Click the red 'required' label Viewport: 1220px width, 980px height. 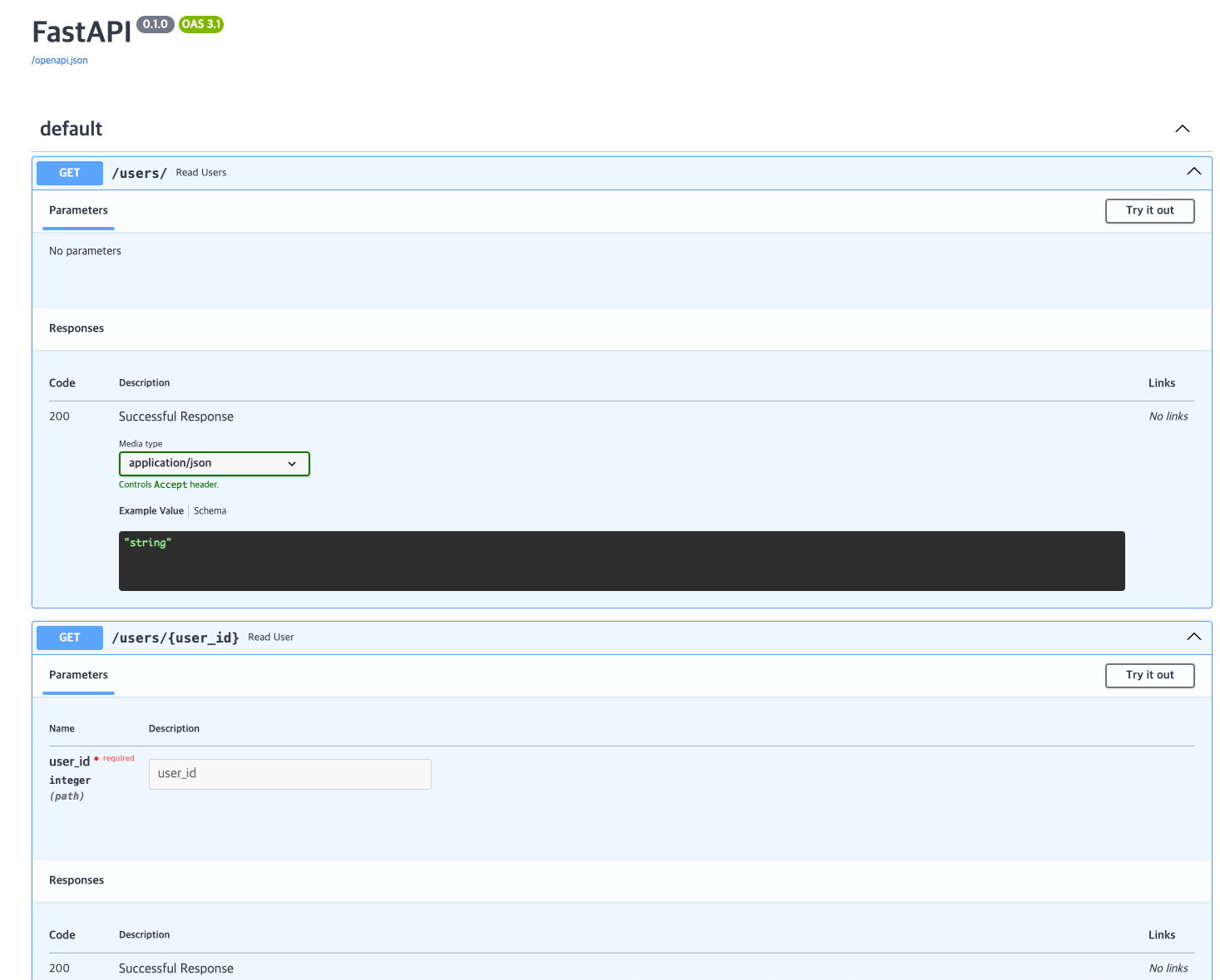(119, 758)
